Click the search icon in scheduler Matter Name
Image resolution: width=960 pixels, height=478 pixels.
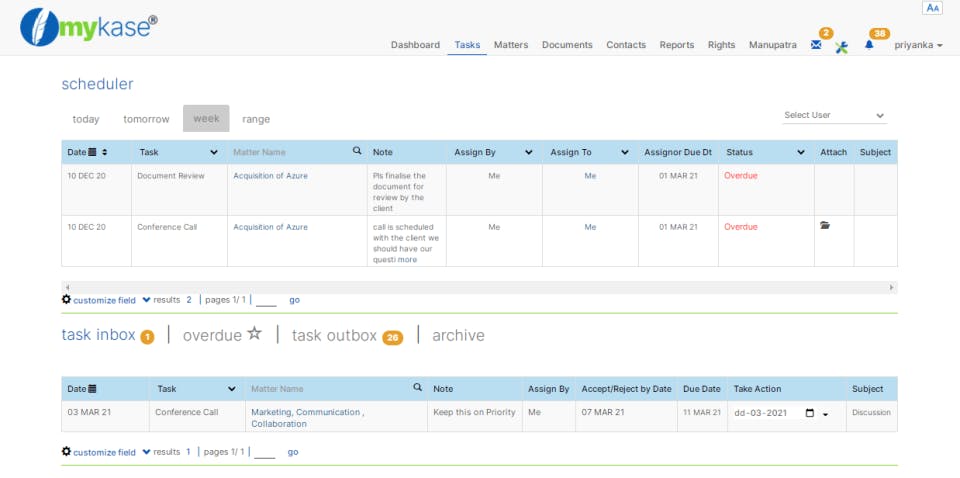(x=357, y=151)
